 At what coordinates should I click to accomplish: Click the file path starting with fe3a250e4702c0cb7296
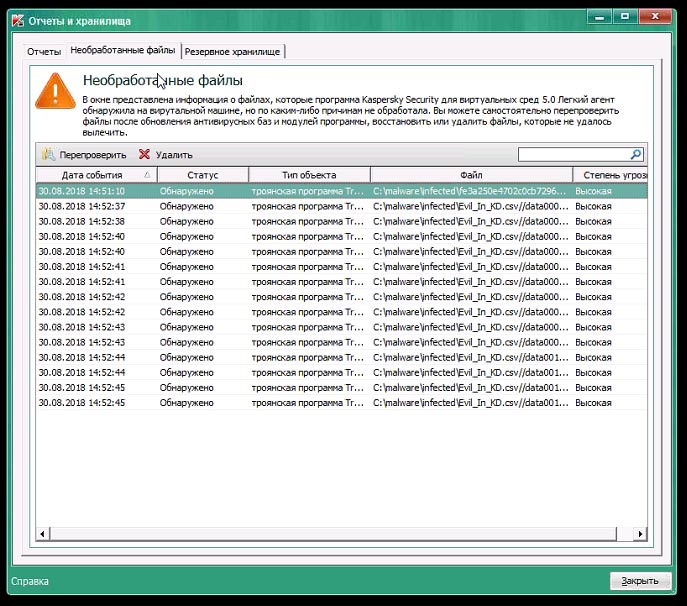[x=470, y=191]
